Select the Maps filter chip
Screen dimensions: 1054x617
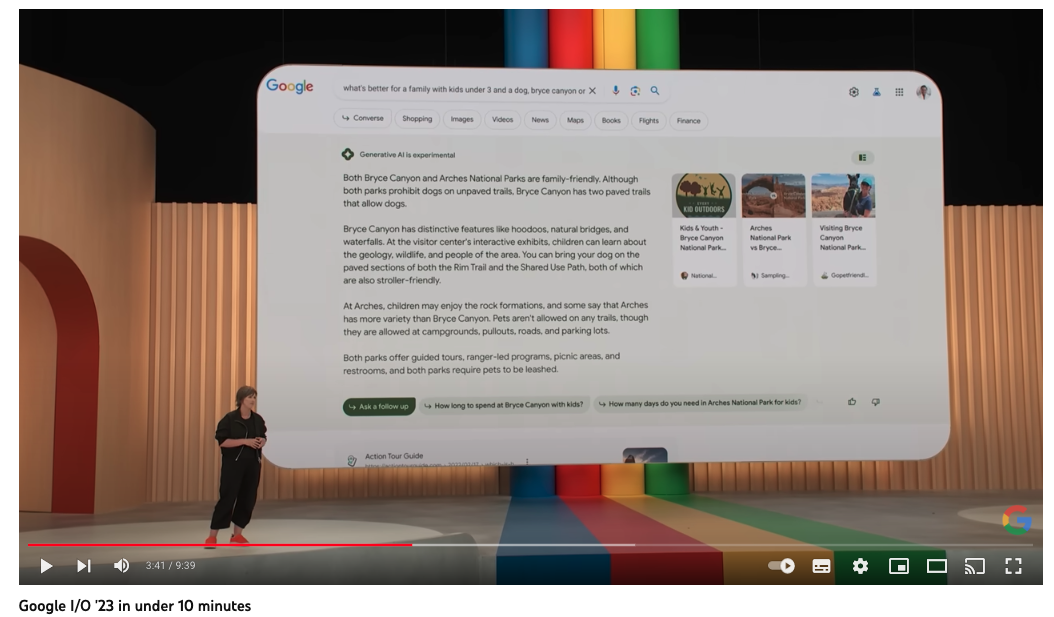click(575, 120)
